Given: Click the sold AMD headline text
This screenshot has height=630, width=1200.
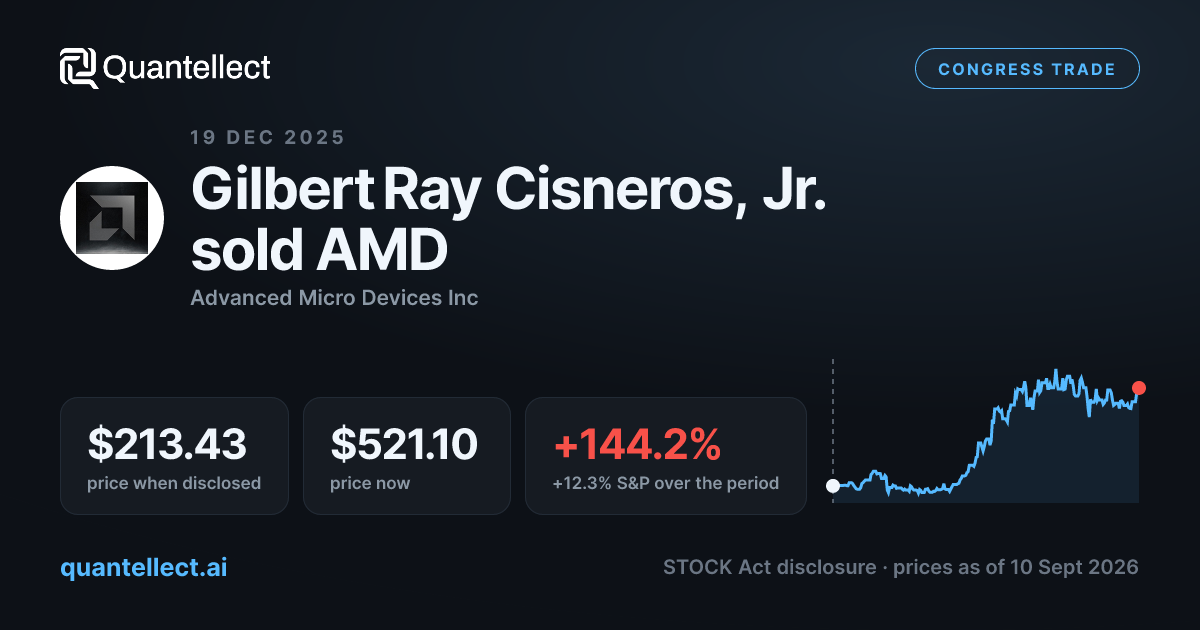Looking at the screenshot, I should click(x=319, y=252).
